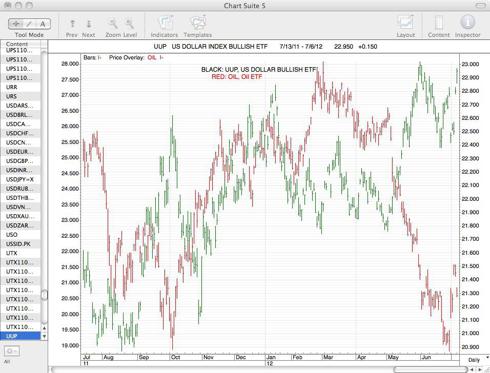Select the USDJPY=X symbol row
The image size is (490, 373).
pyautogui.click(x=20, y=179)
